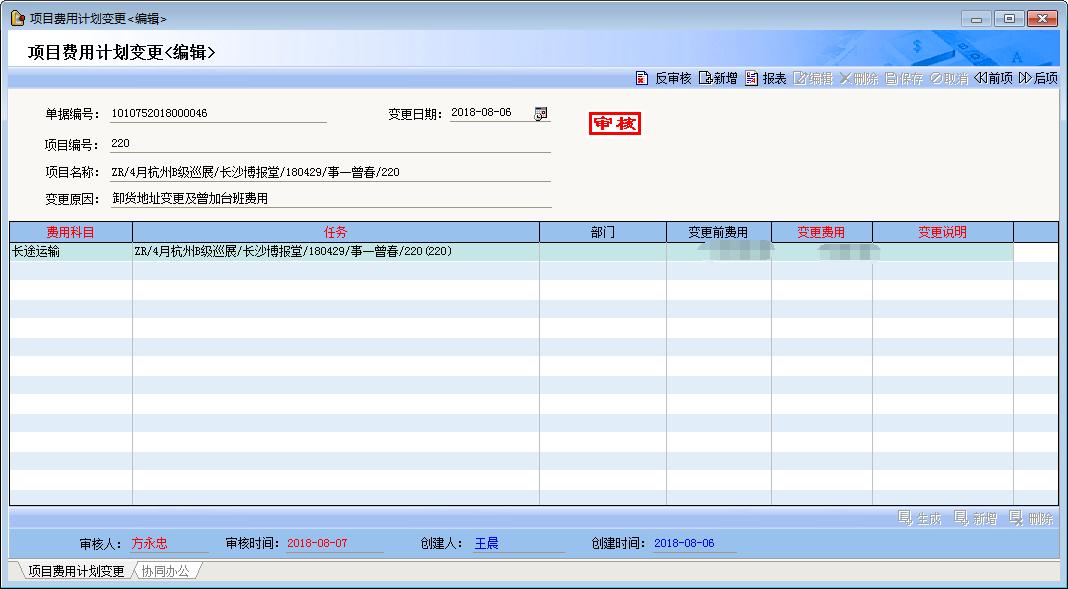Viewport: 1068px width, 589px height.
Task: Go to next record with 后项
Action: [1038, 78]
